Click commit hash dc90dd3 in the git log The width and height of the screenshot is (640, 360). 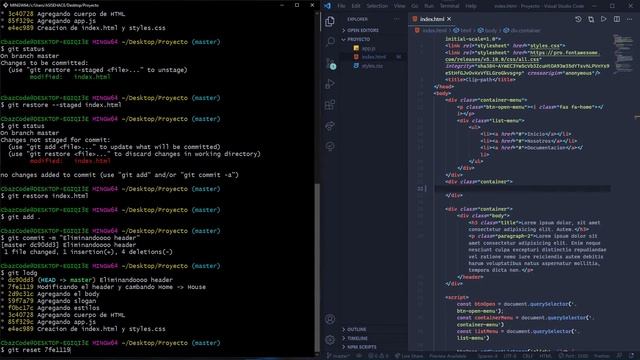tap(20, 280)
